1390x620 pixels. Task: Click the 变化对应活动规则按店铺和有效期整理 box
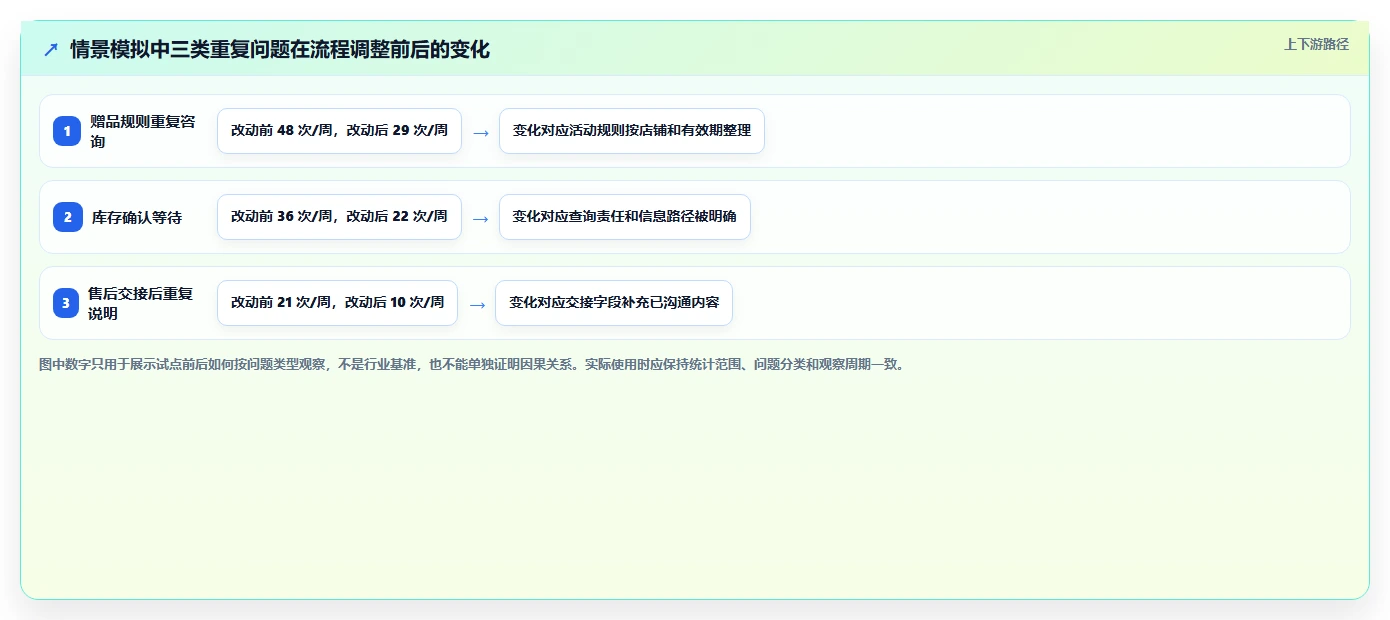click(632, 131)
